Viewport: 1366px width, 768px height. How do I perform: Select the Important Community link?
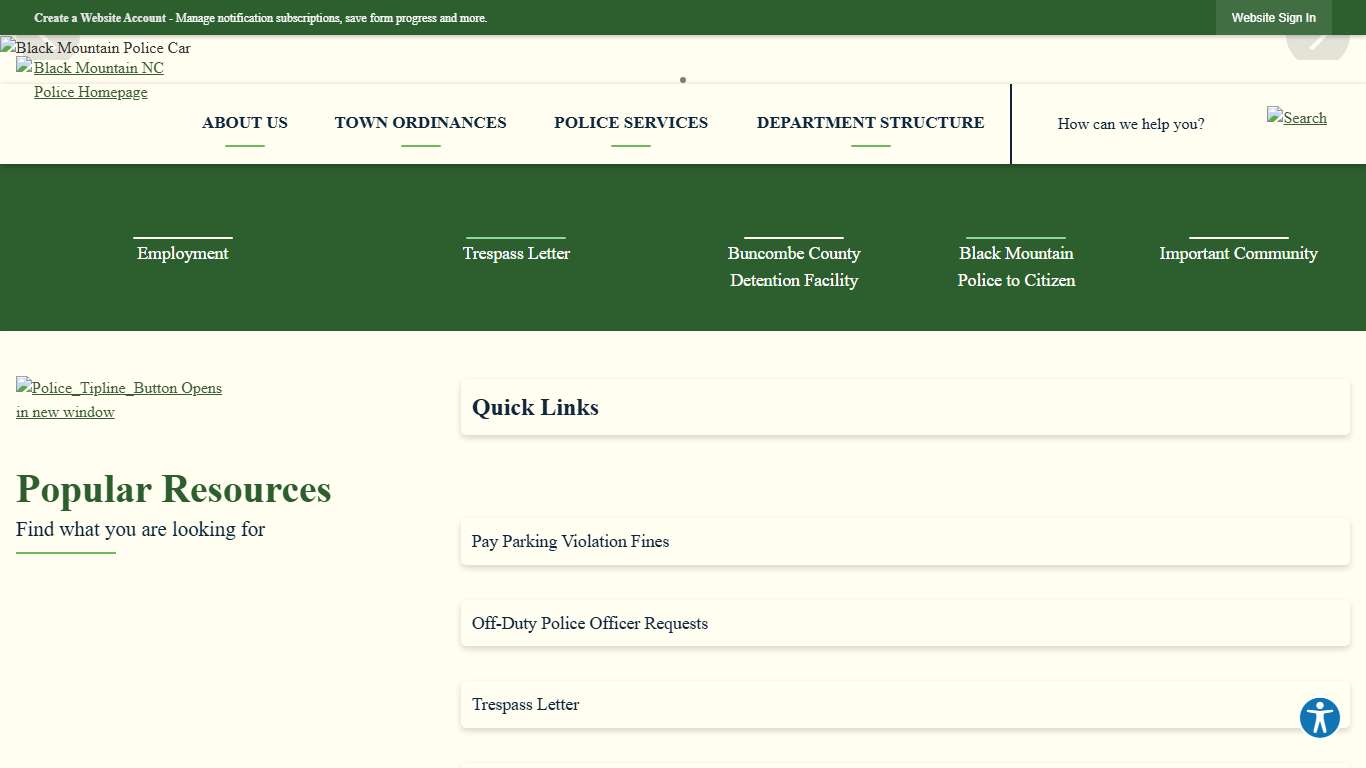pyautogui.click(x=1238, y=253)
